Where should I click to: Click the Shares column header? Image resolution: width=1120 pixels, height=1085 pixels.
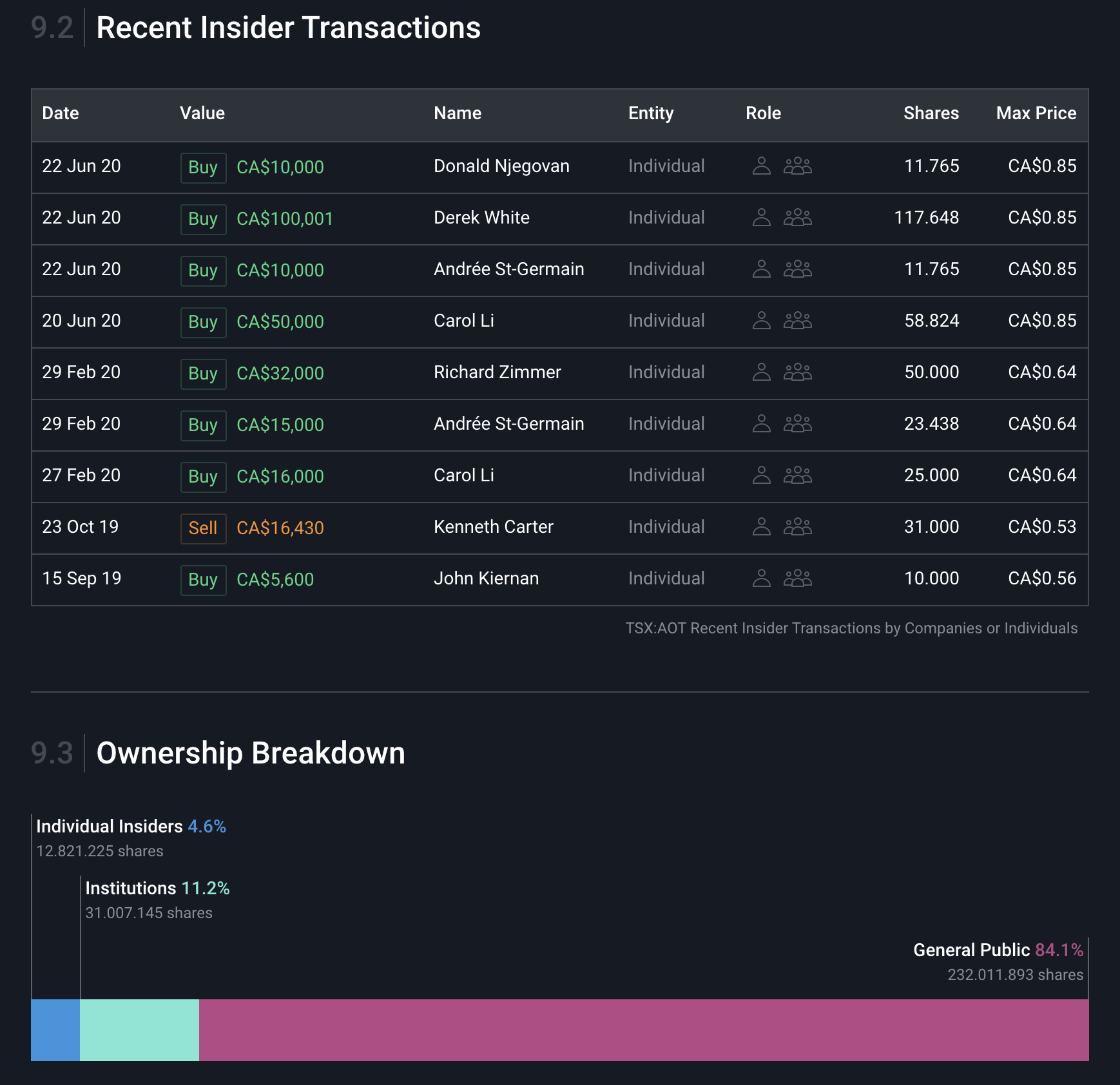931,113
